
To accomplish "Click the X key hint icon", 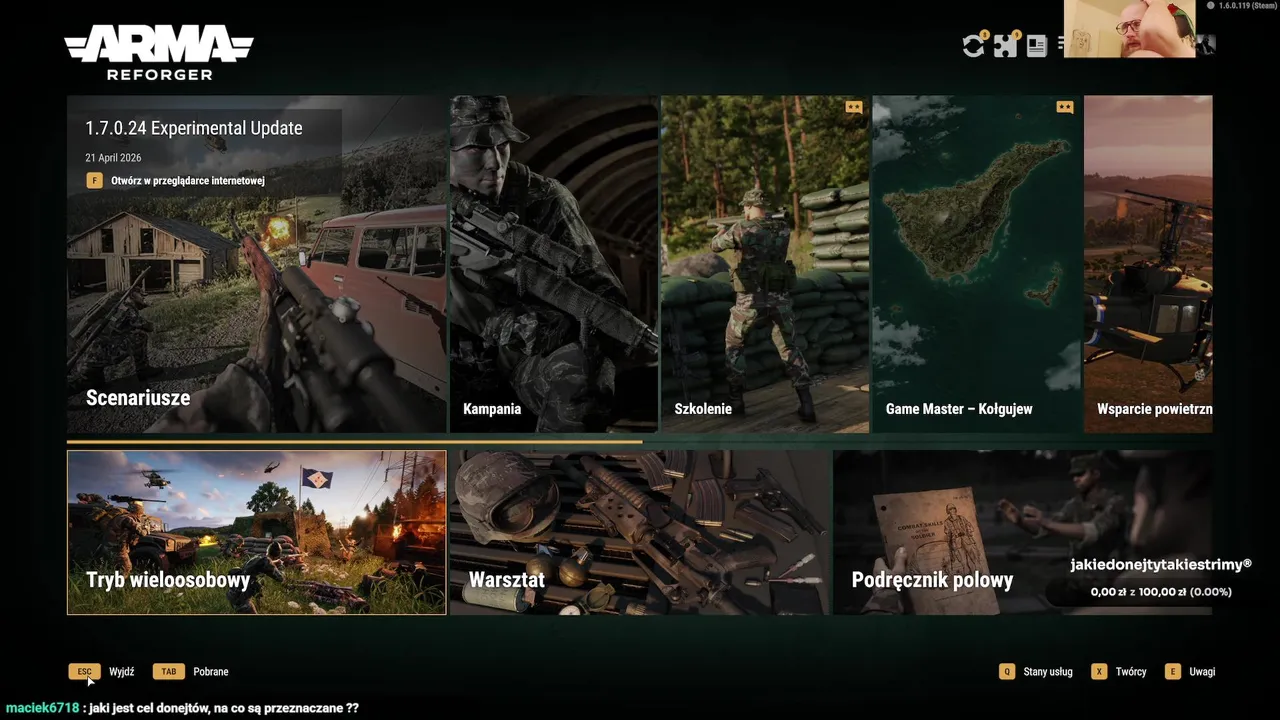I will (1099, 672).
